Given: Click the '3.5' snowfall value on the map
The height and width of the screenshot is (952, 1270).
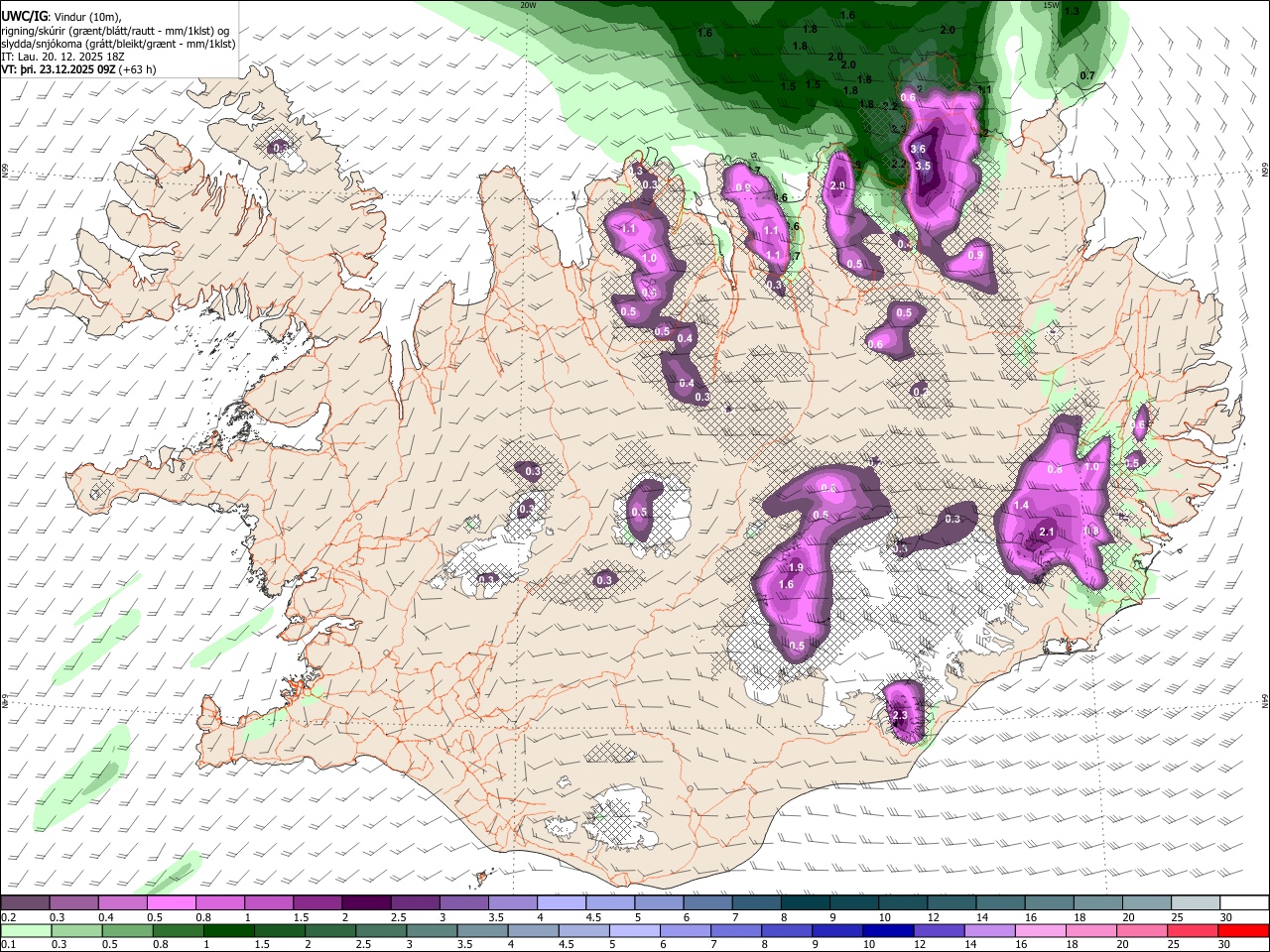Looking at the screenshot, I should pos(923,166).
